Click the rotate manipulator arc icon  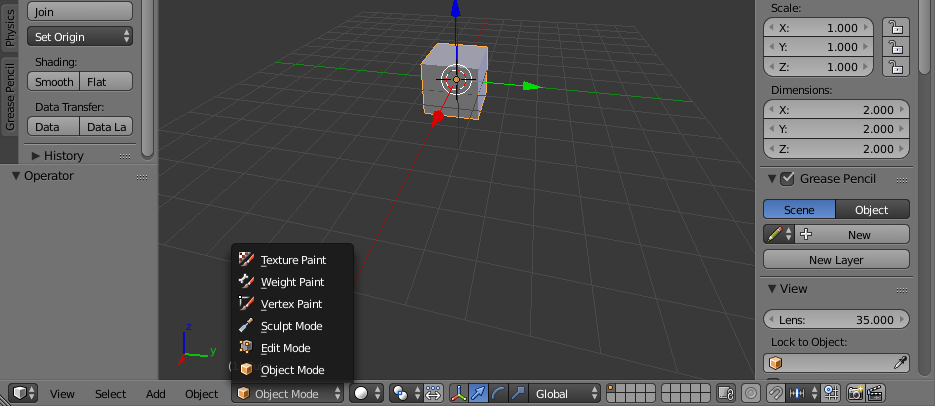[498, 394]
